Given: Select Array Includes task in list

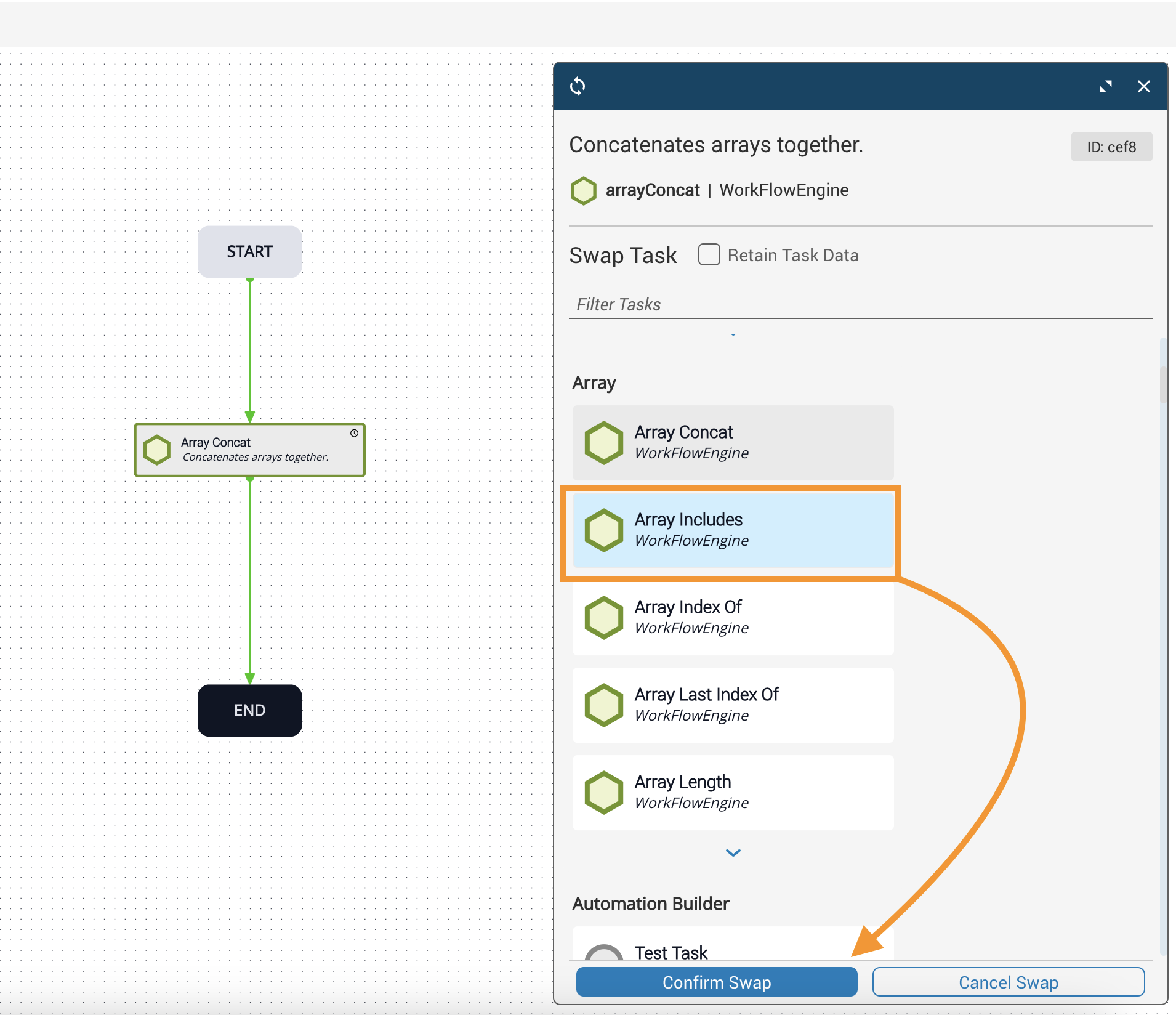Looking at the screenshot, I should click(732, 530).
